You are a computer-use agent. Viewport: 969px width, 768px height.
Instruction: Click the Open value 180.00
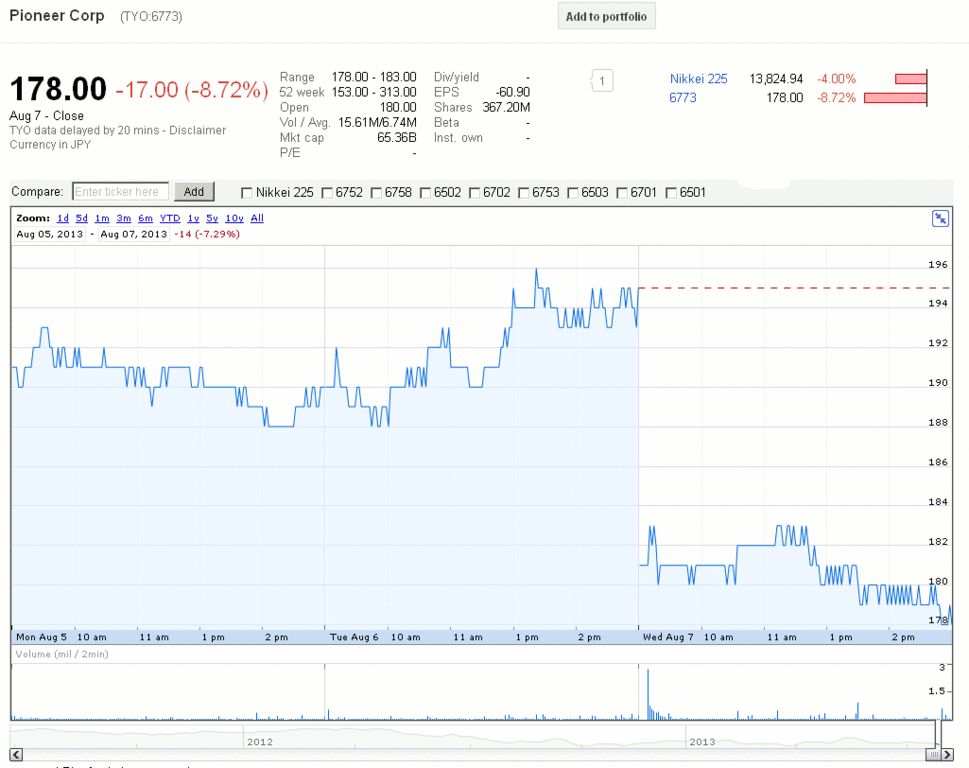pos(398,108)
